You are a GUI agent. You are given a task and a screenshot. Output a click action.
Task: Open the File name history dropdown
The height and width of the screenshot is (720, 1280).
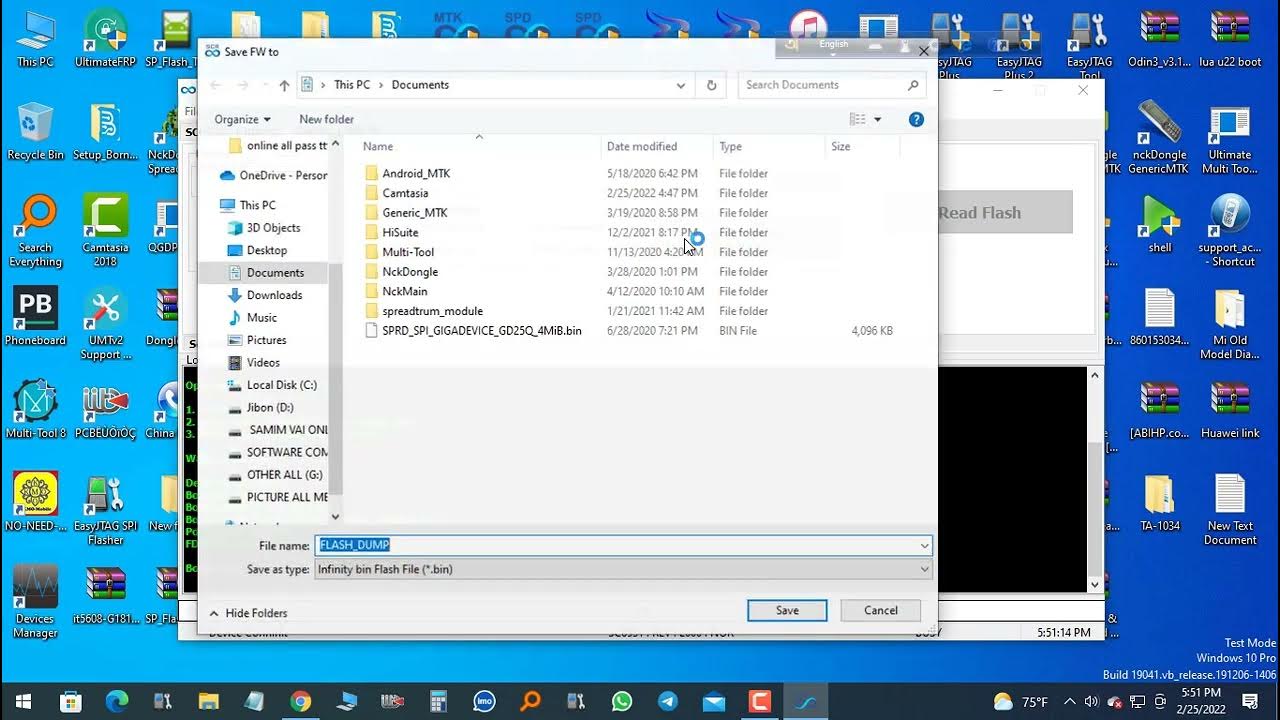point(924,545)
